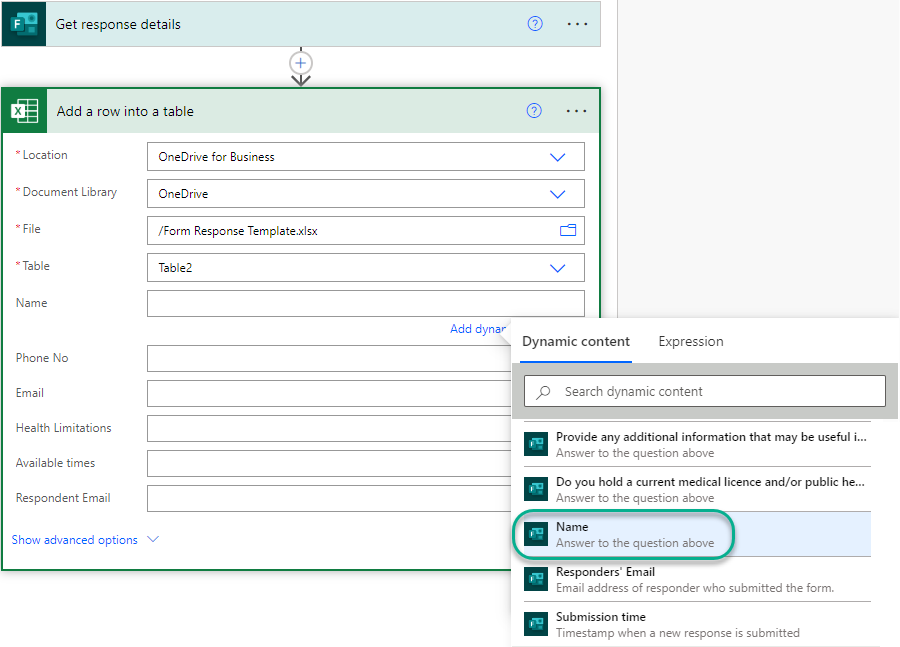Expand Show advanced options
The image size is (900, 647).
[x=85, y=540]
